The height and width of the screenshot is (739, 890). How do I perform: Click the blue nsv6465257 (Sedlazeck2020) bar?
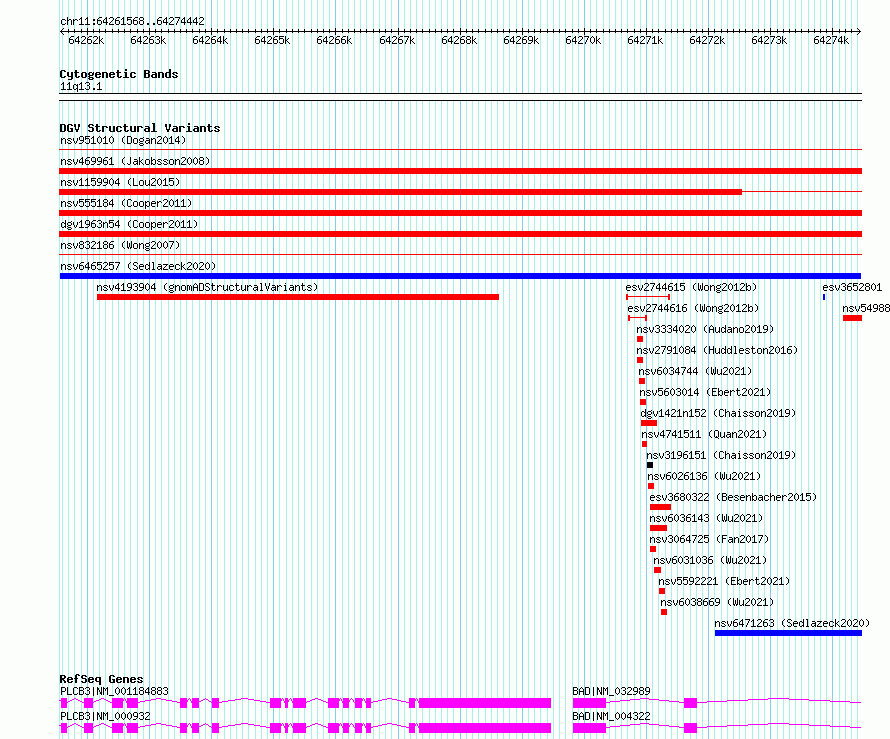click(x=460, y=276)
